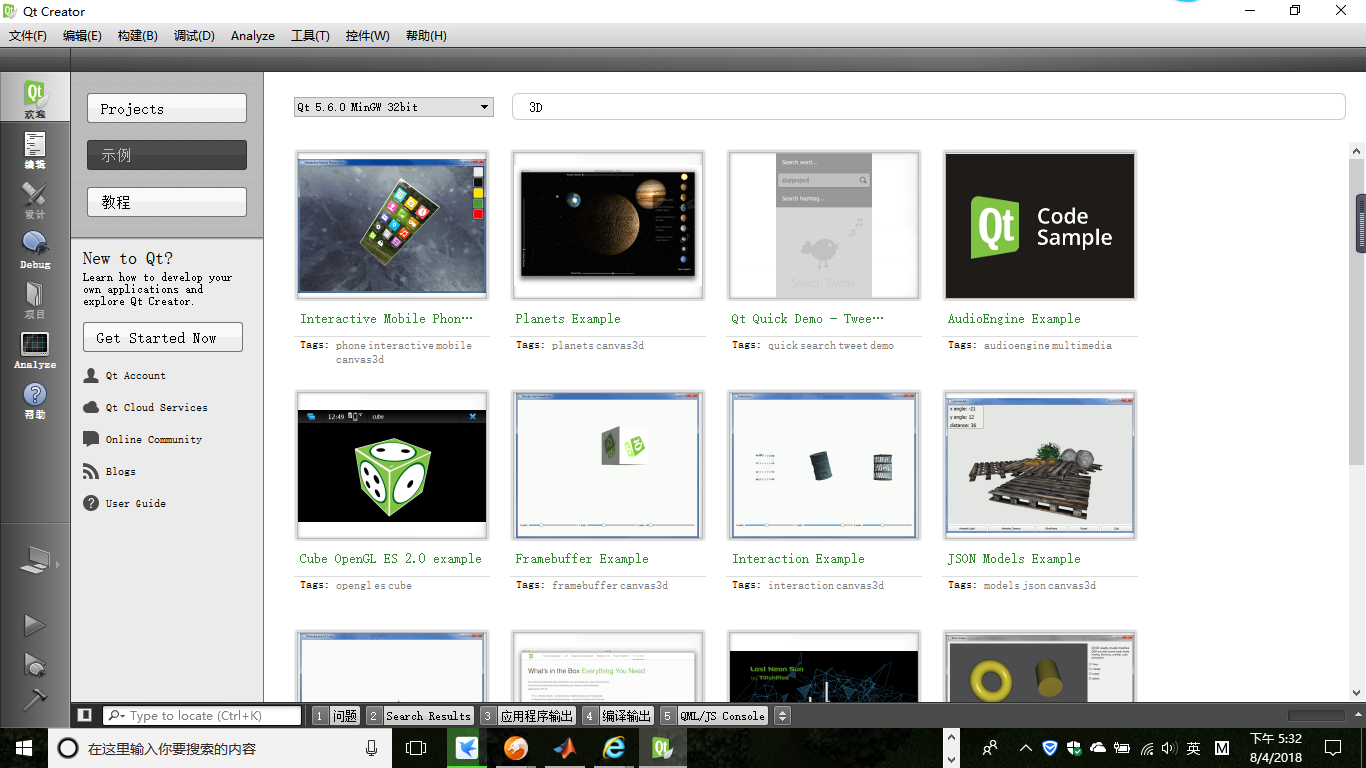The width and height of the screenshot is (1366, 768).
Task: Click the User Guide question icon
Action: pos(91,504)
